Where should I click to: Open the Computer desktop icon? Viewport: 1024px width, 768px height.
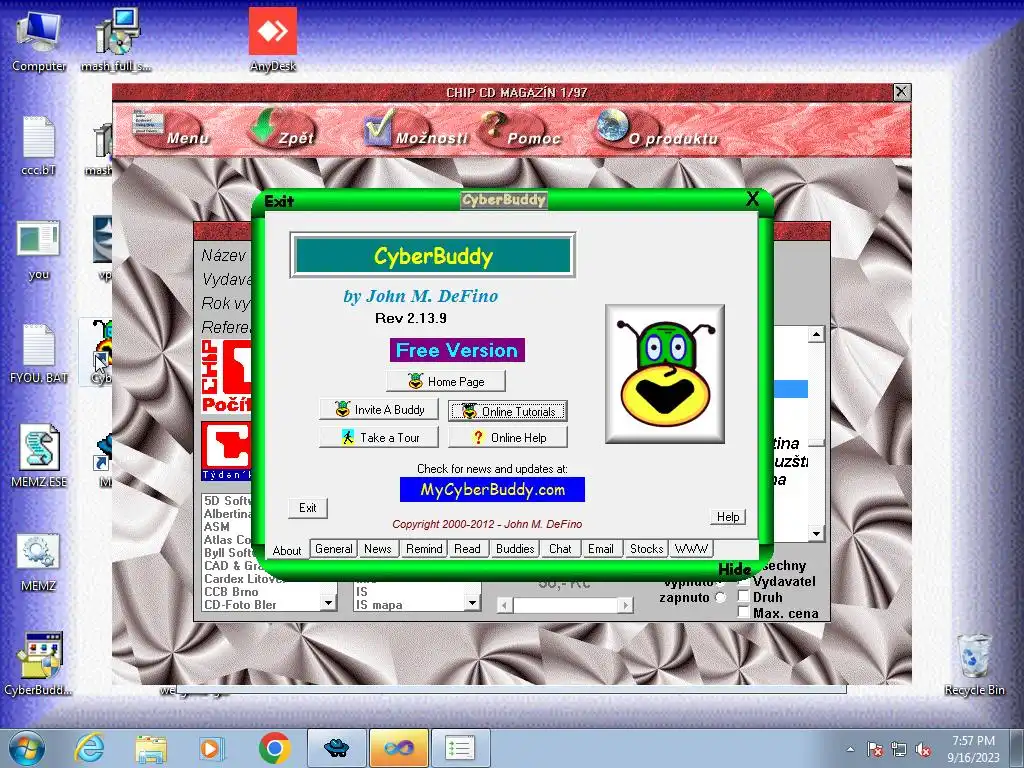39,41
